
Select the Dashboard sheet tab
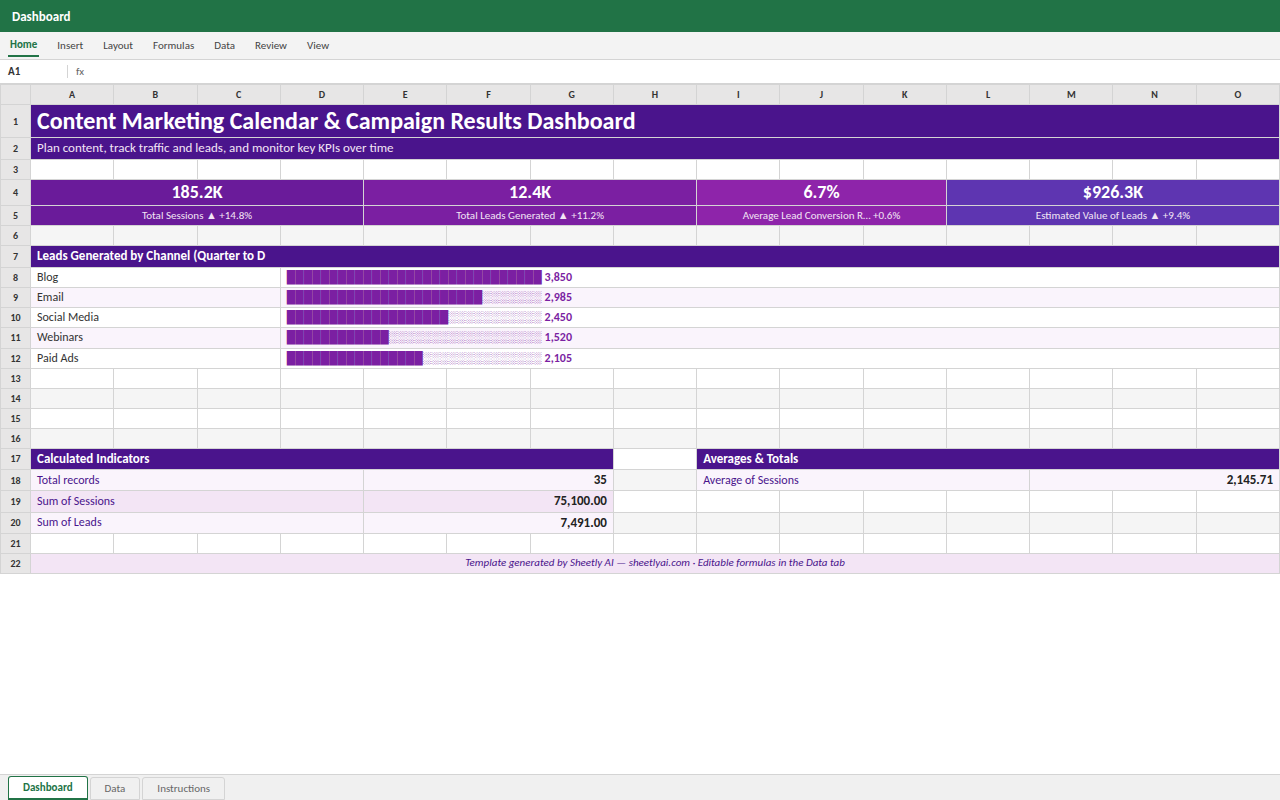(x=48, y=787)
